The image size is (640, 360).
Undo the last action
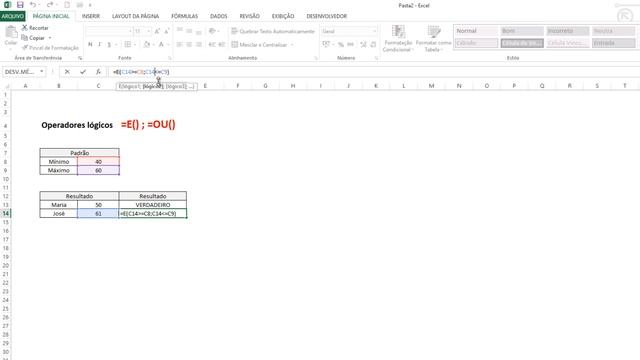click(33, 5)
